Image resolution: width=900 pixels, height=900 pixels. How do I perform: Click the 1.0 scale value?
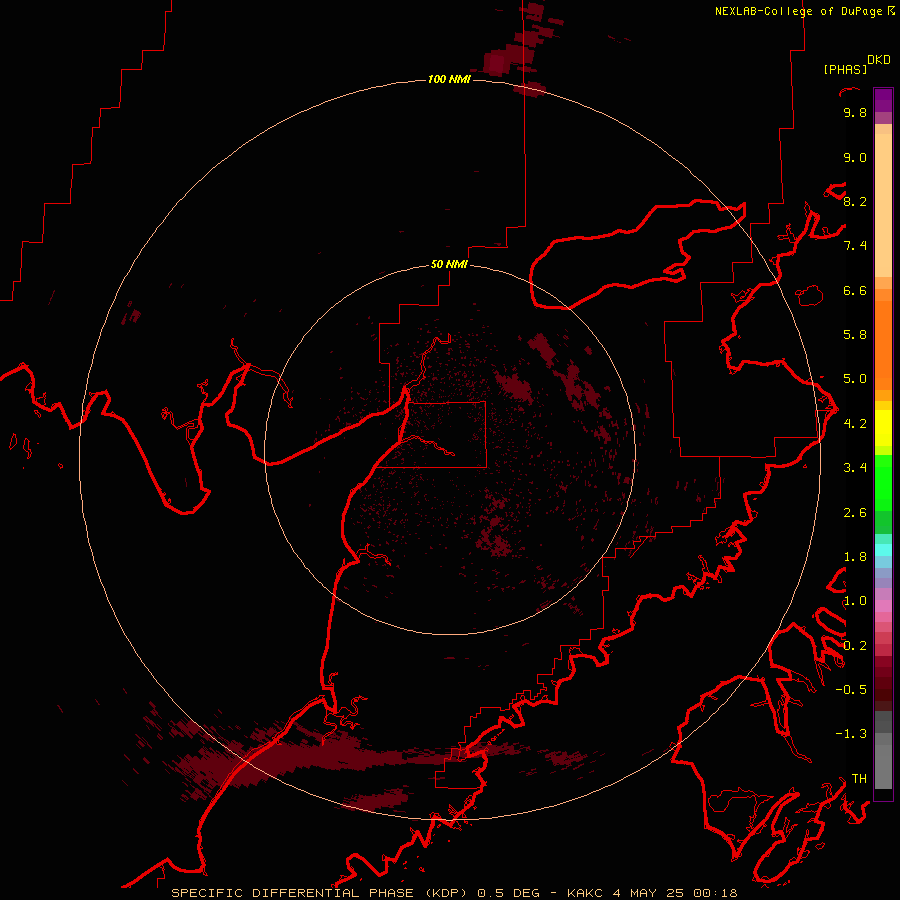(855, 601)
